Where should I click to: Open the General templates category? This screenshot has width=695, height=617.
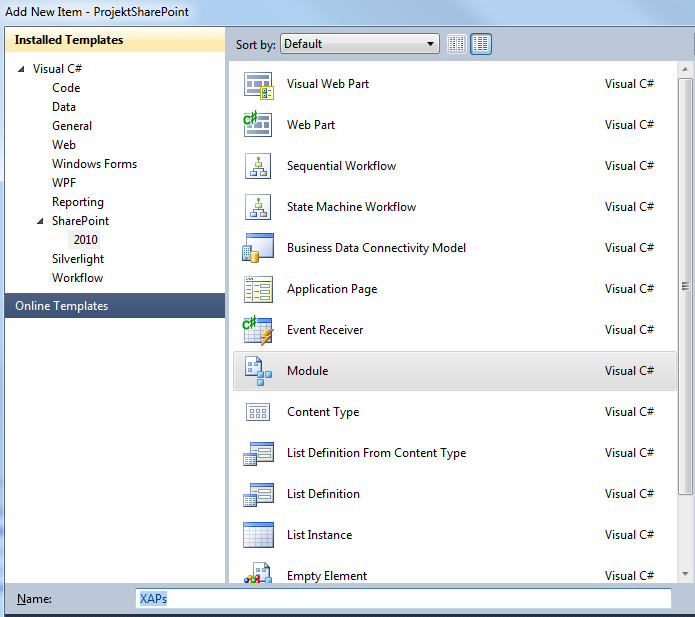(x=72, y=126)
